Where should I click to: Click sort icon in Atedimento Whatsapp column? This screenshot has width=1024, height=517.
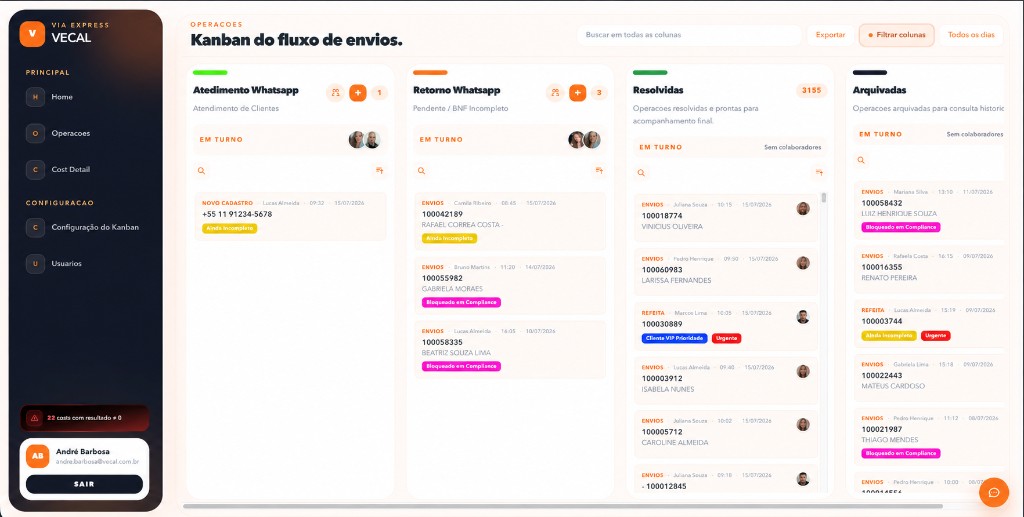[379, 170]
